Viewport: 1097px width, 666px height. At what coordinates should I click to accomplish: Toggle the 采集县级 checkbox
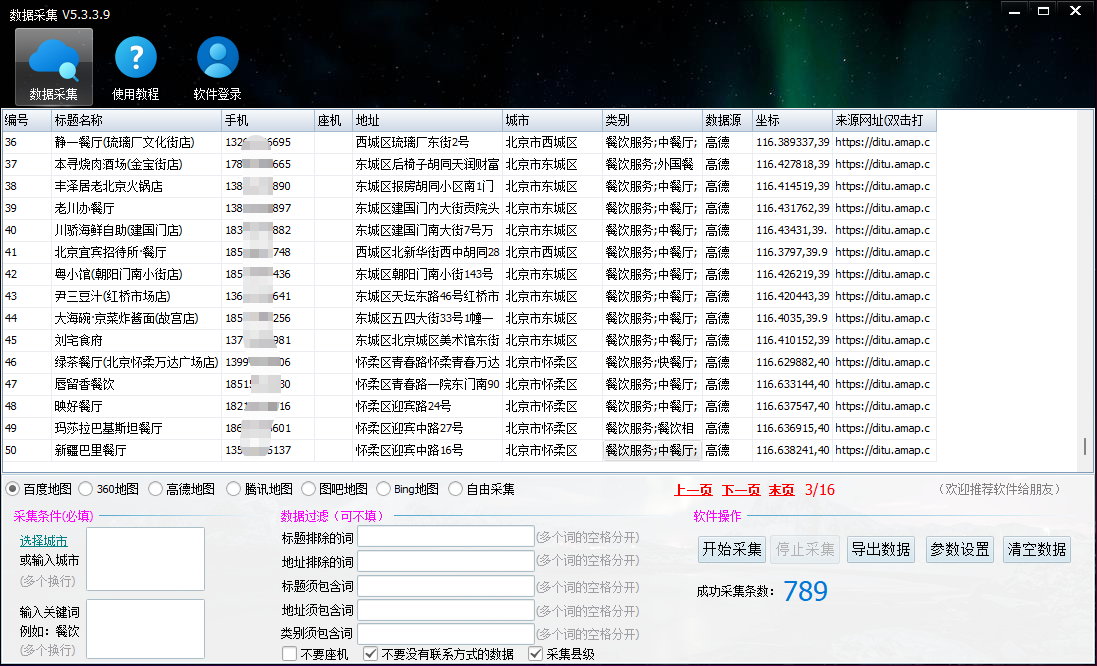[x=536, y=654]
